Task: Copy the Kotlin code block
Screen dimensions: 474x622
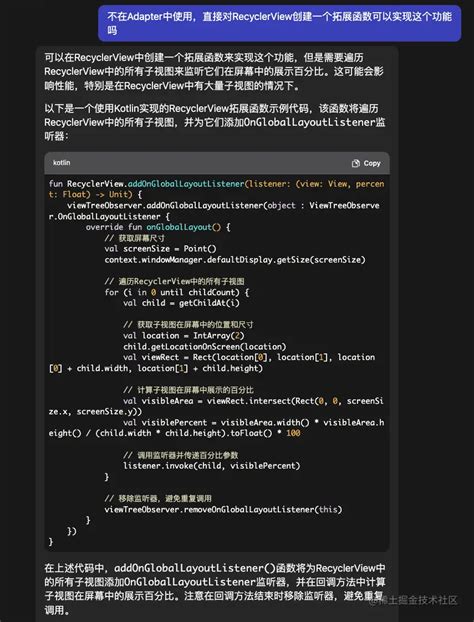Action: (x=366, y=163)
